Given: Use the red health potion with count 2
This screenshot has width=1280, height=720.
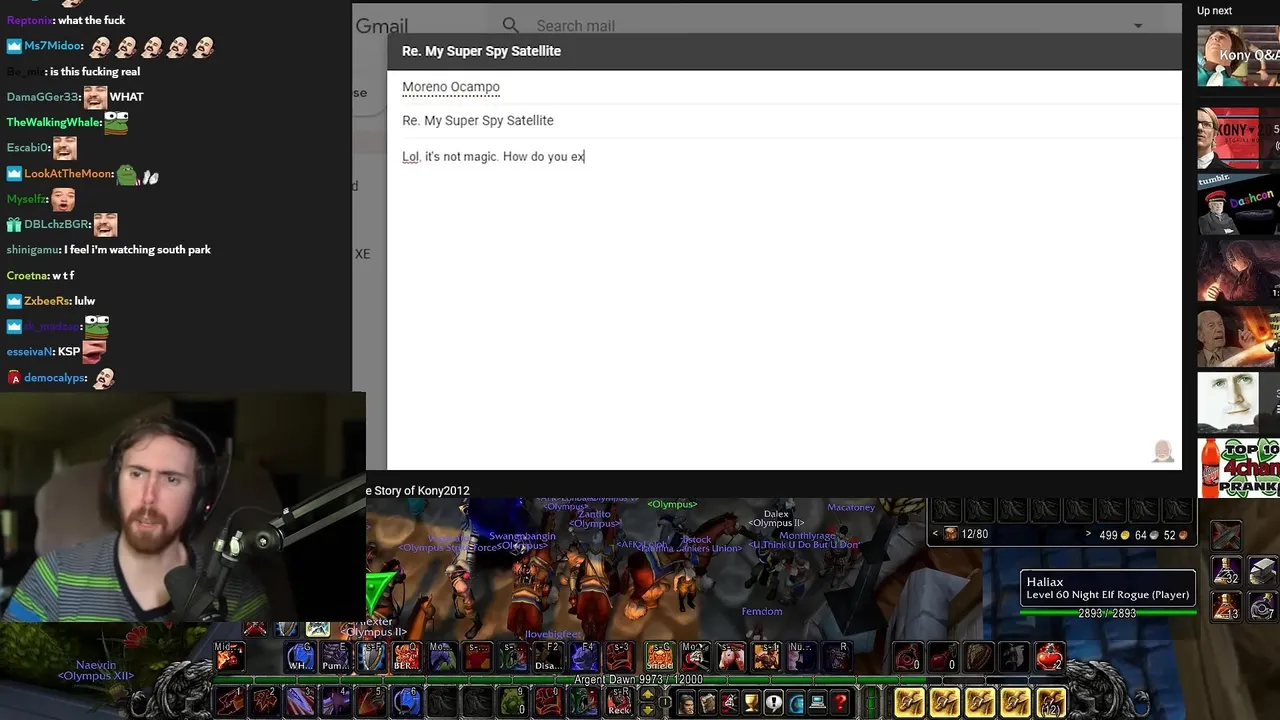Looking at the screenshot, I should (1049, 656).
